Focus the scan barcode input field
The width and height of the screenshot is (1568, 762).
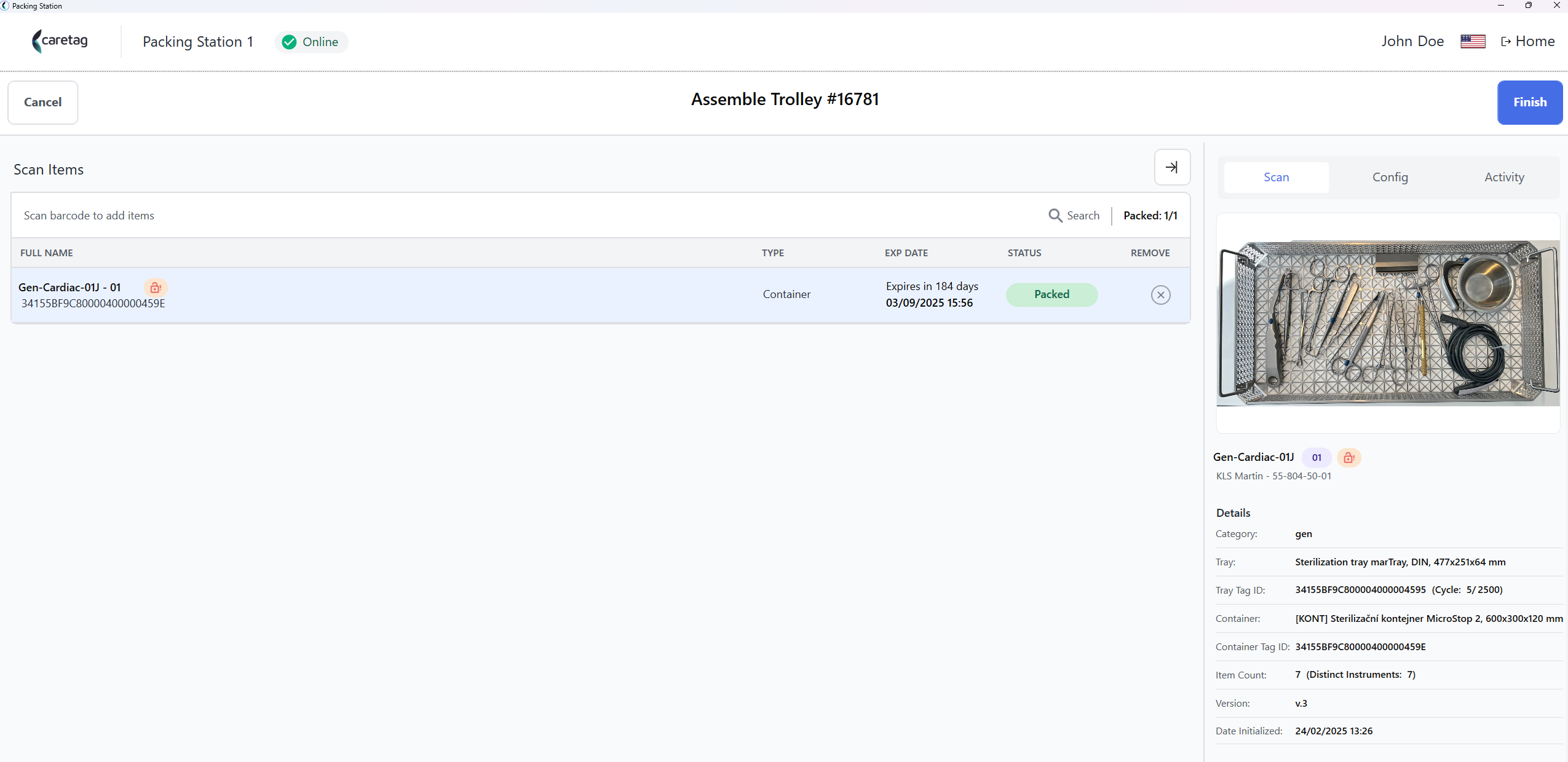(529, 216)
